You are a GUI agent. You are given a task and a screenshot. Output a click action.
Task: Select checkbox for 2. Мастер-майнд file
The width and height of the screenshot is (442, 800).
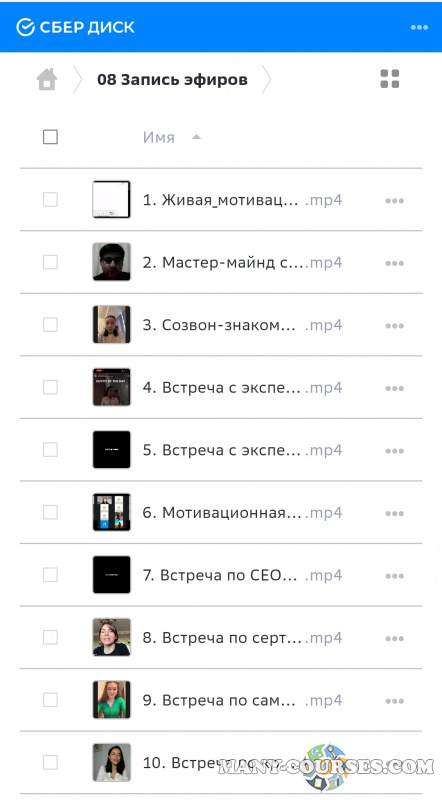click(x=50, y=262)
